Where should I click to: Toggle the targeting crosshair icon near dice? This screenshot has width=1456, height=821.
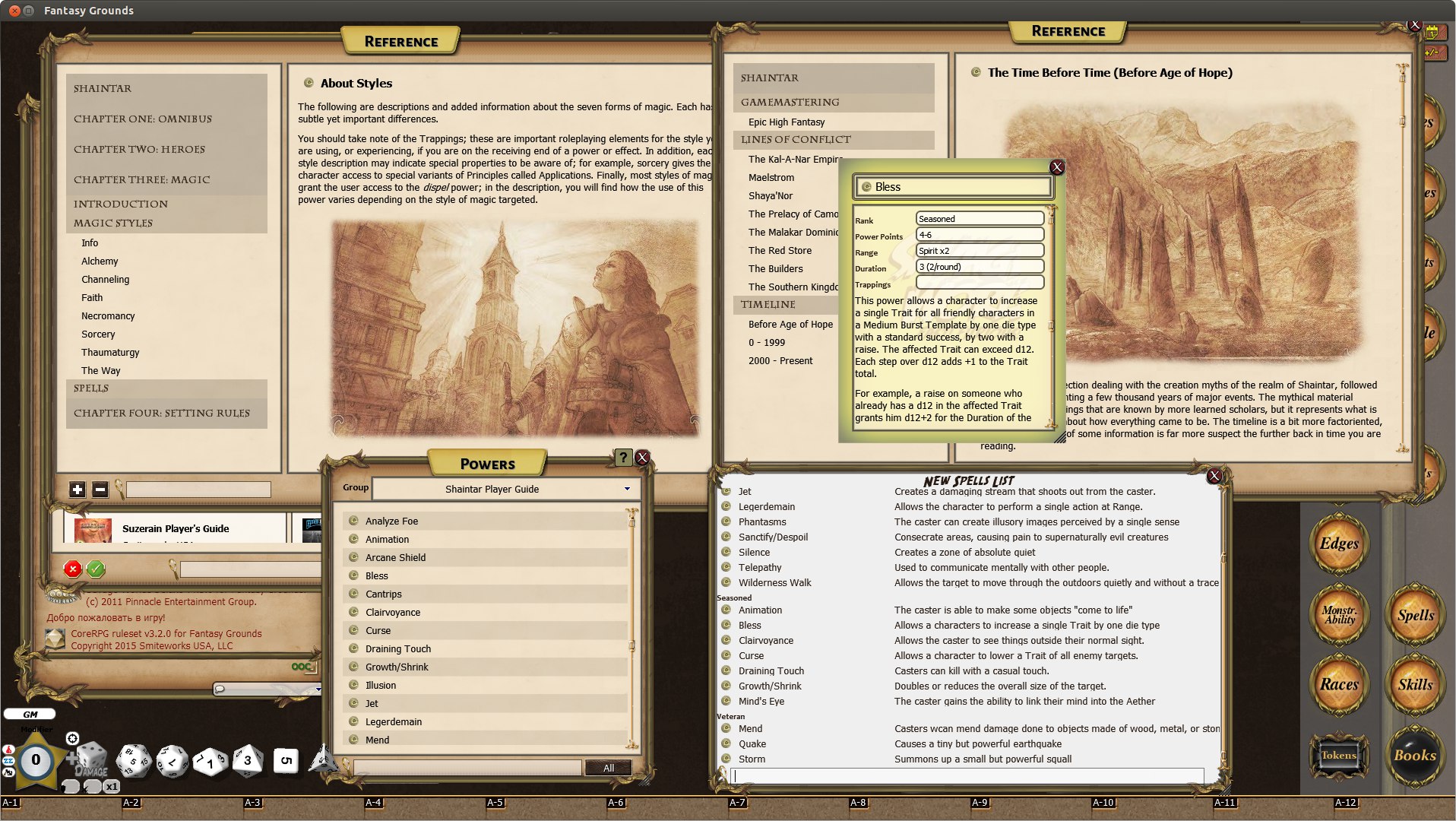click(x=72, y=738)
